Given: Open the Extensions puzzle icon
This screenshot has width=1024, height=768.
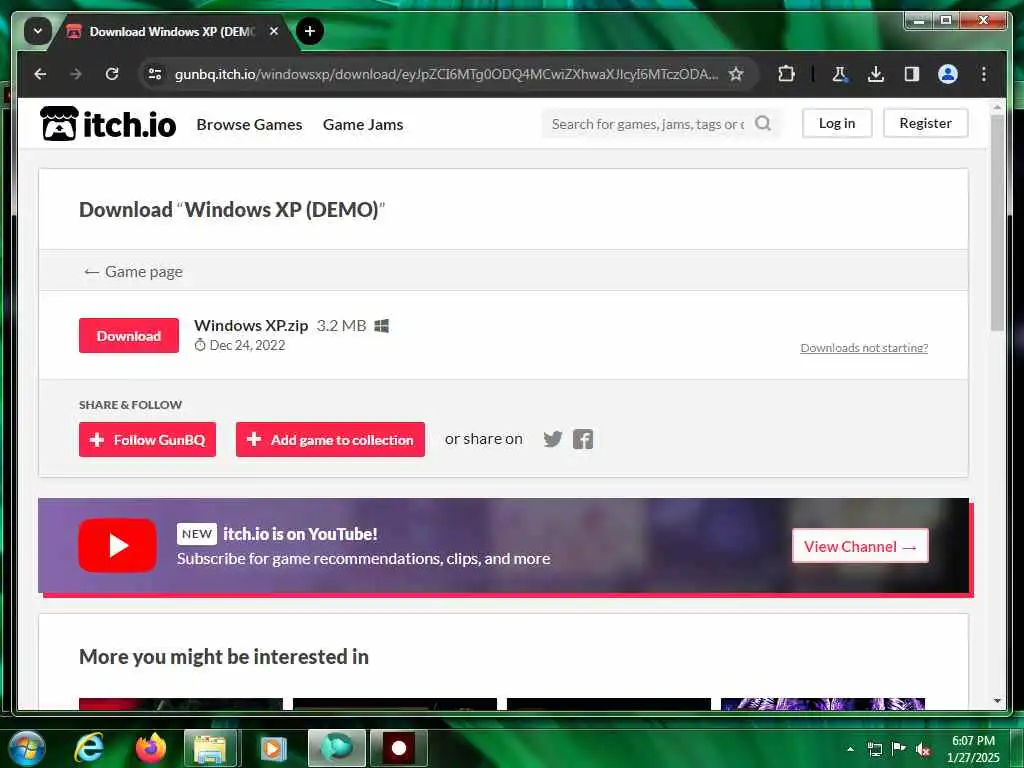Looking at the screenshot, I should 786,74.
